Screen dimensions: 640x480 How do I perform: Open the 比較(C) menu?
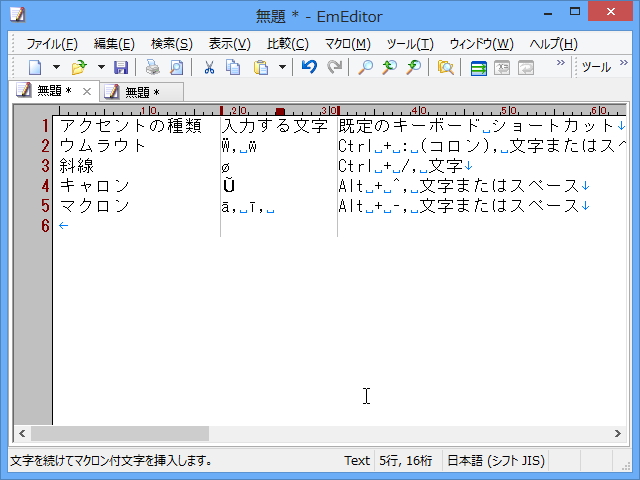pyautogui.click(x=288, y=44)
